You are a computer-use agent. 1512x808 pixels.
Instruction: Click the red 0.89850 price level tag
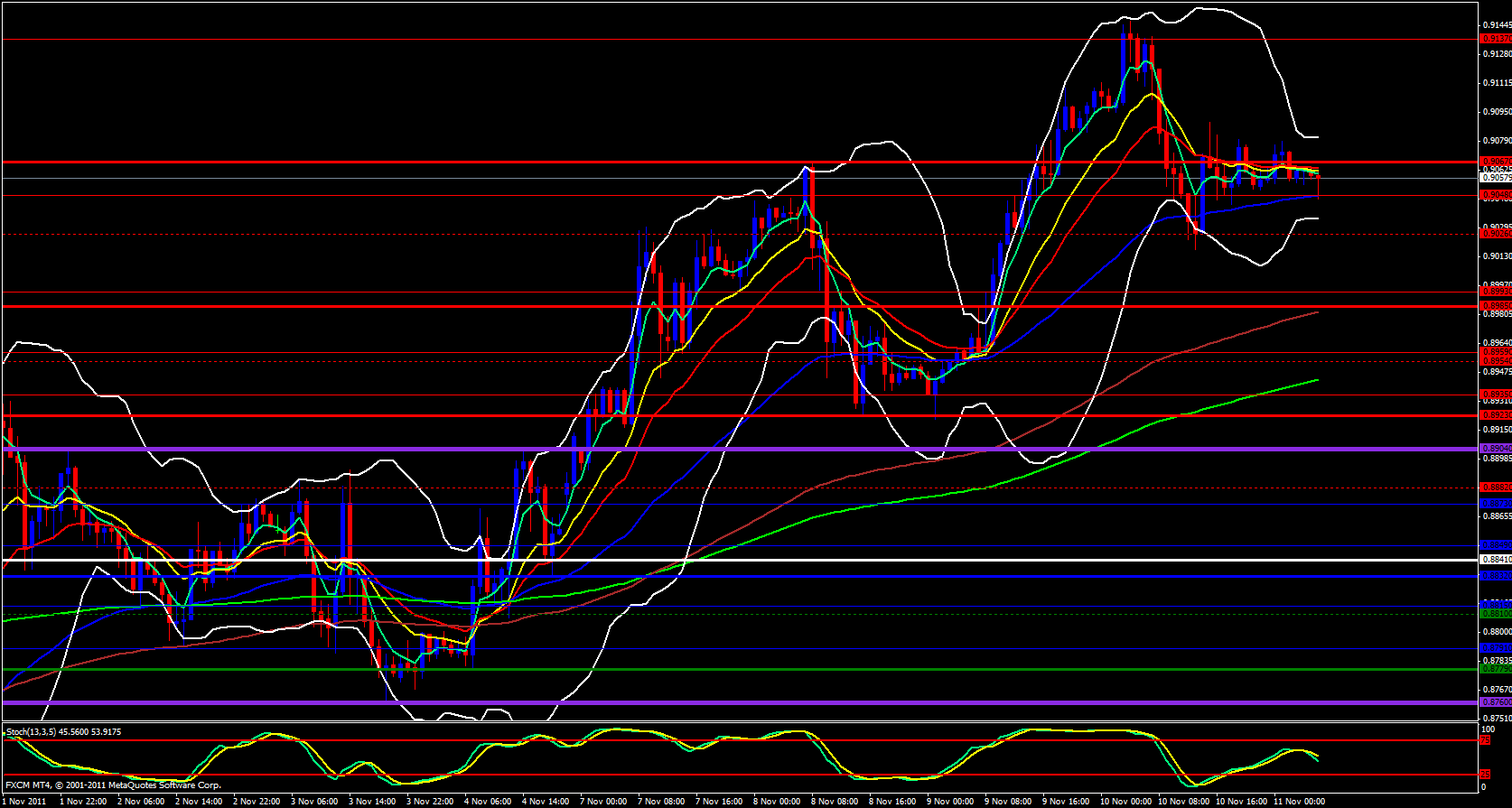point(1496,306)
